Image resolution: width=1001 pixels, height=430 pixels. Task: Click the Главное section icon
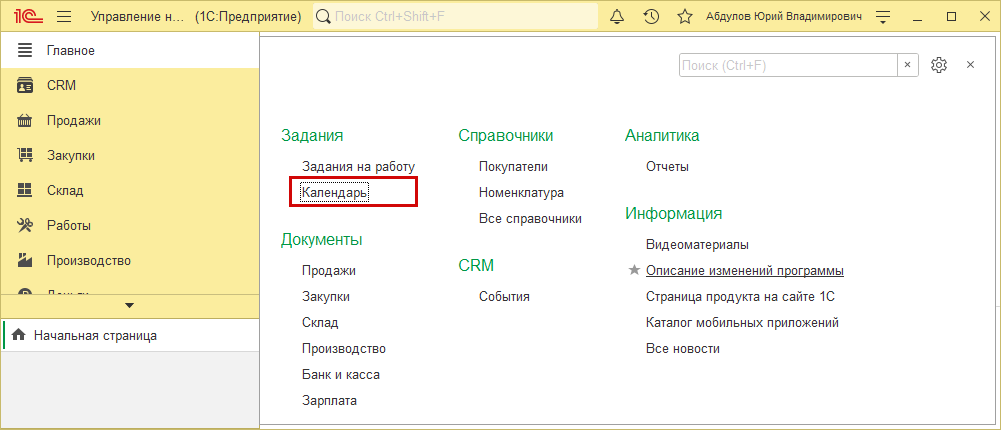(x=24, y=50)
